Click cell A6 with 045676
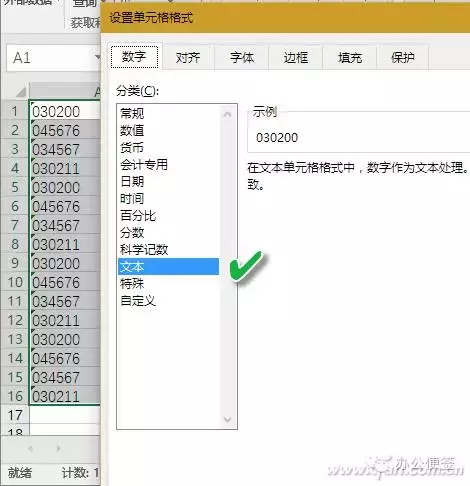Image resolution: width=470 pixels, height=486 pixels. [65, 206]
